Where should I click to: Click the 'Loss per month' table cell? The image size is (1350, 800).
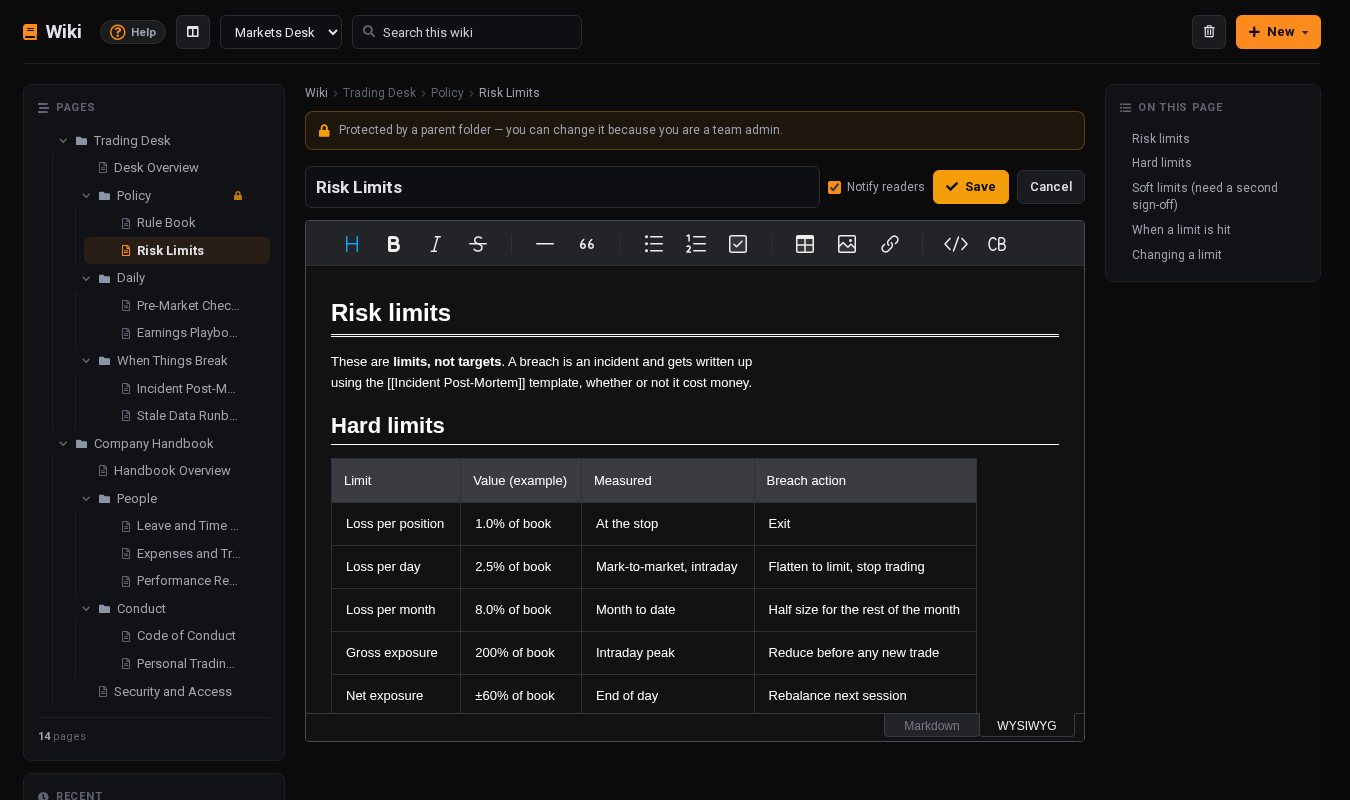tap(396, 610)
